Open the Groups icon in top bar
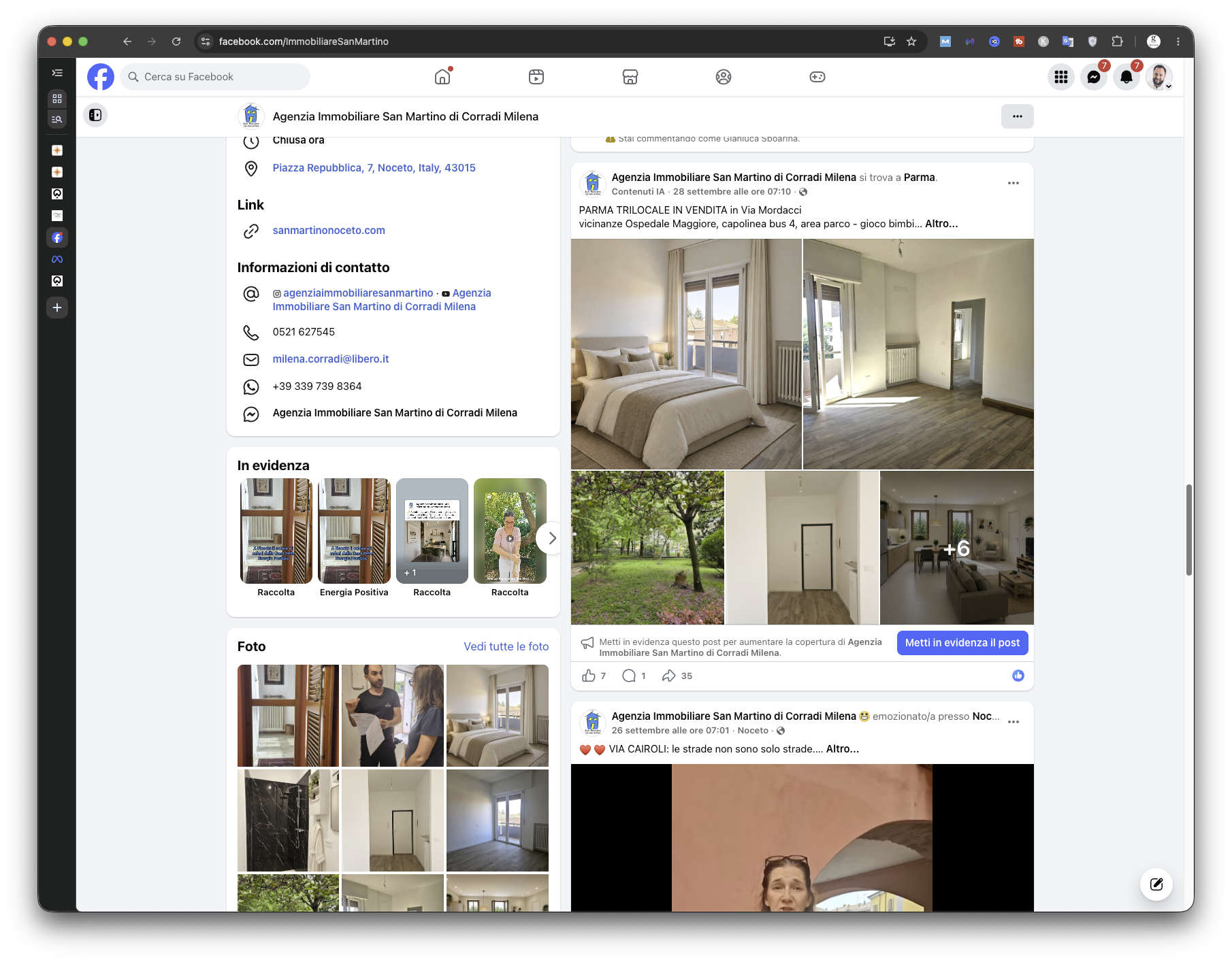 click(724, 77)
